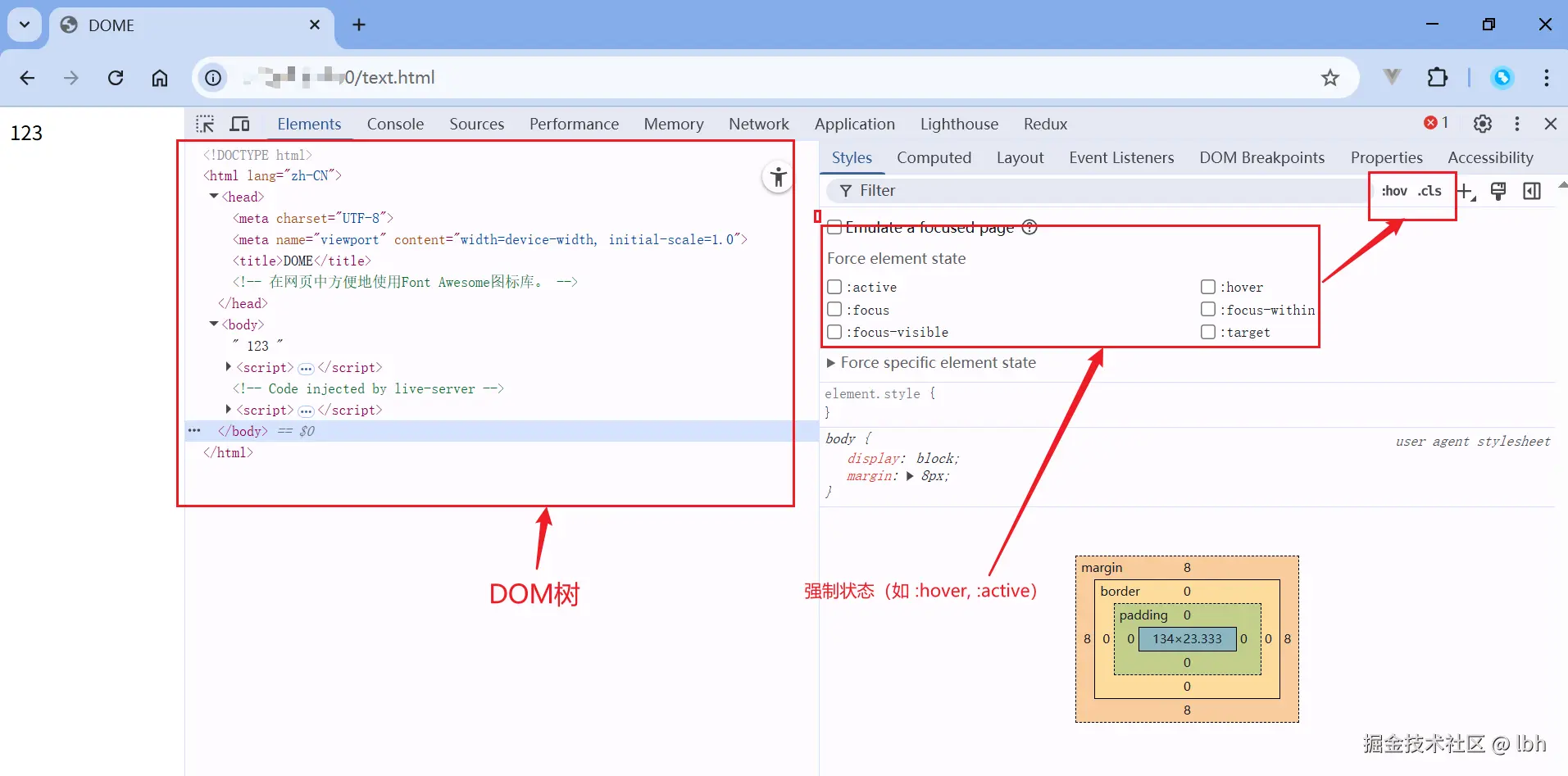Toggle the computed styles sidebar icon
The height and width of the screenshot is (776, 1568).
coord(1531,191)
